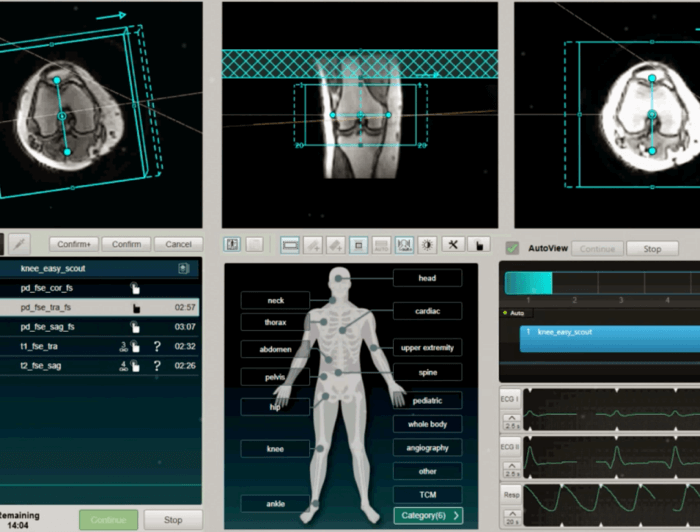Click the syringe contrast injection icon
Viewport: 700px width, 532px height.
20,244
